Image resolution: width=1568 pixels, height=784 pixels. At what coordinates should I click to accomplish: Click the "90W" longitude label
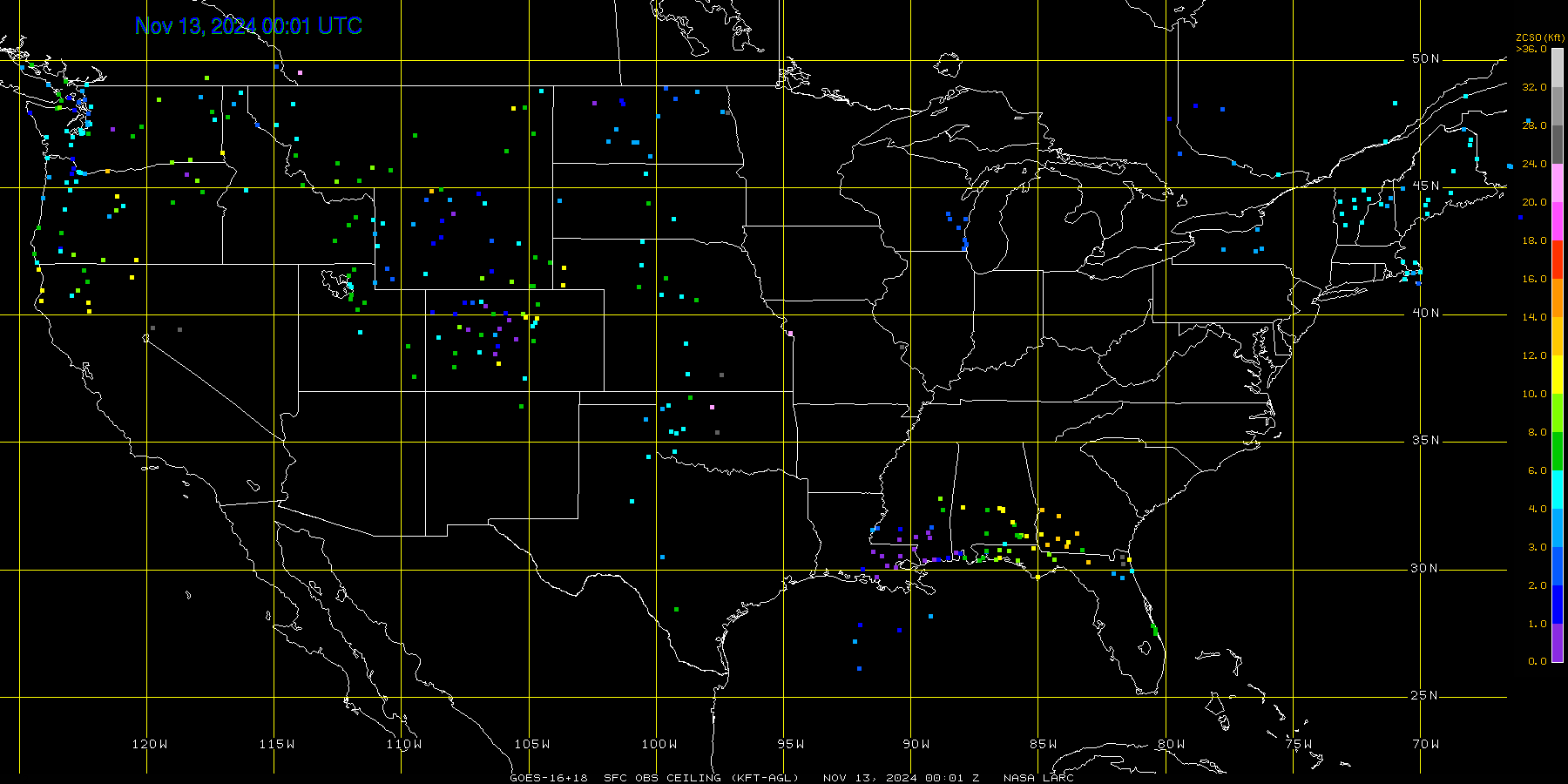click(916, 744)
